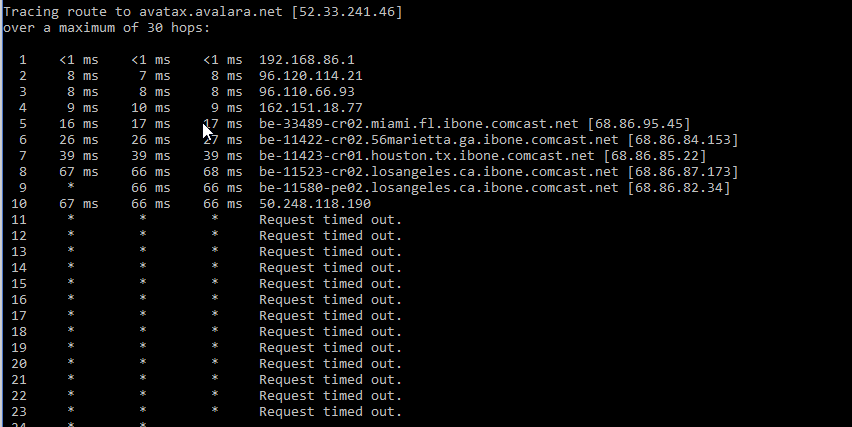Click hop 20 "Request timed out." line
The width and height of the screenshot is (852, 427).
point(330,363)
